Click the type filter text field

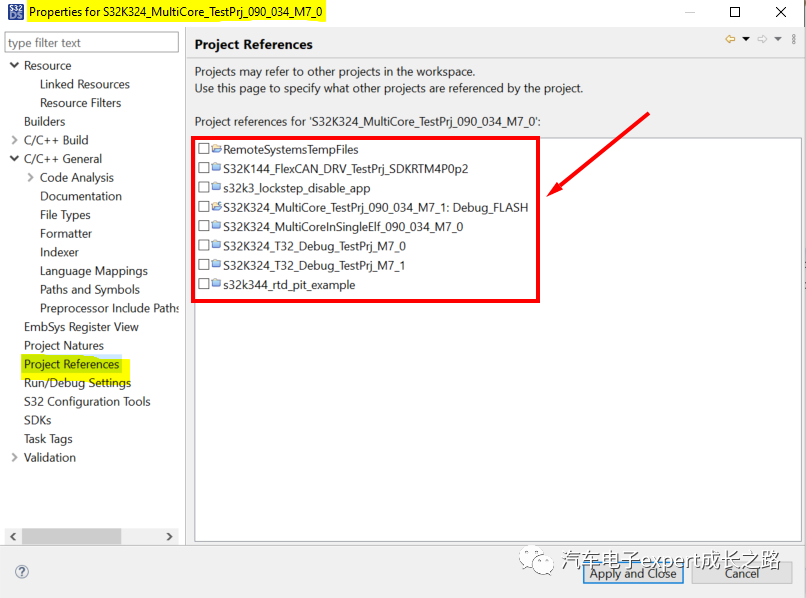click(91, 42)
